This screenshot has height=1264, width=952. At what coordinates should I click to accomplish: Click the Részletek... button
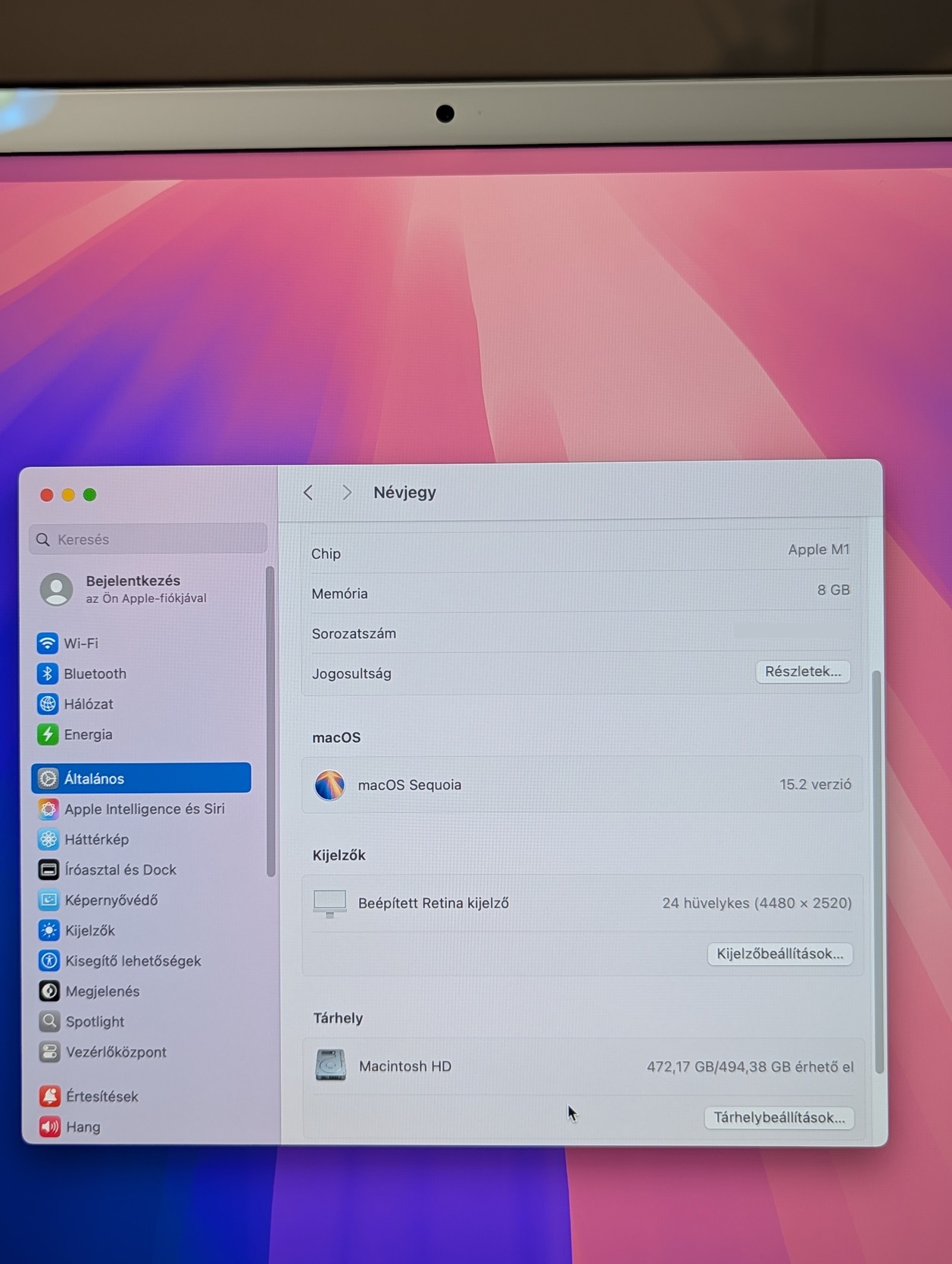803,672
